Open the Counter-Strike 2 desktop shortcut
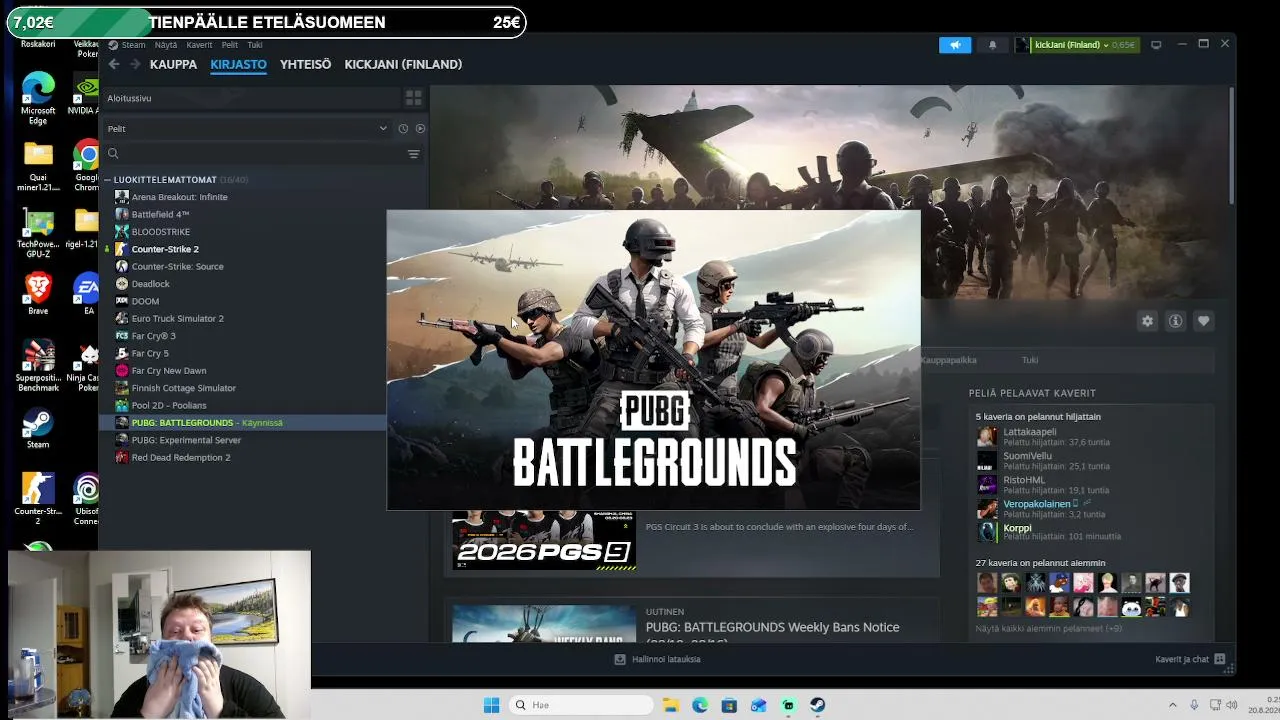The height and width of the screenshot is (720, 1280). (x=38, y=499)
